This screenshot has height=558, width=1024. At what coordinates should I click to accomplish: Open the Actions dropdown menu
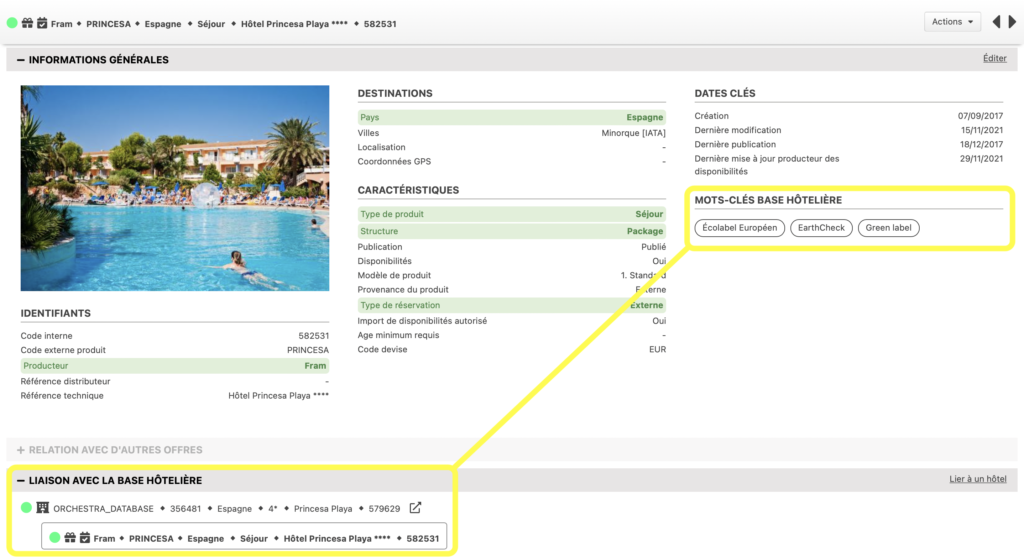coord(951,22)
